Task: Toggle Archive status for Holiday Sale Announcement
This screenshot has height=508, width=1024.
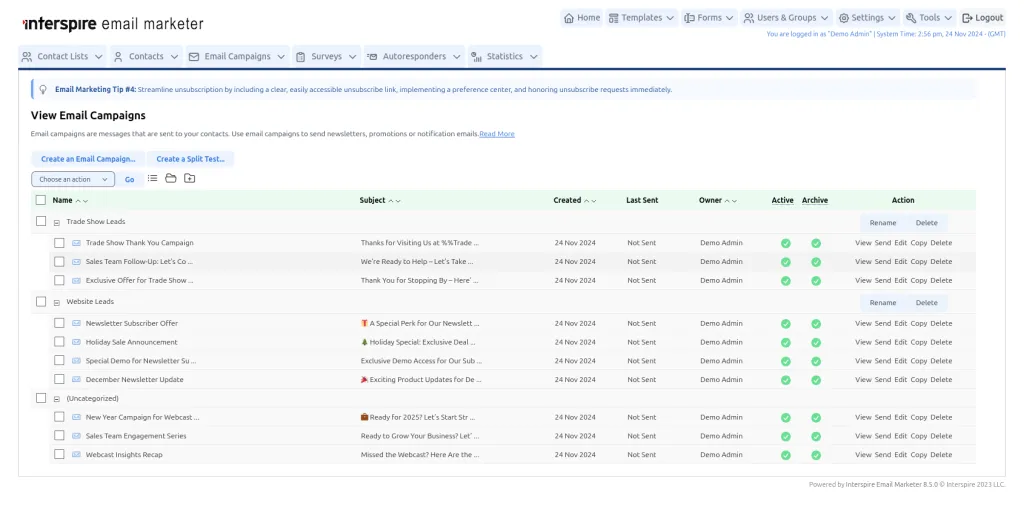Action: tap(816, 342)
